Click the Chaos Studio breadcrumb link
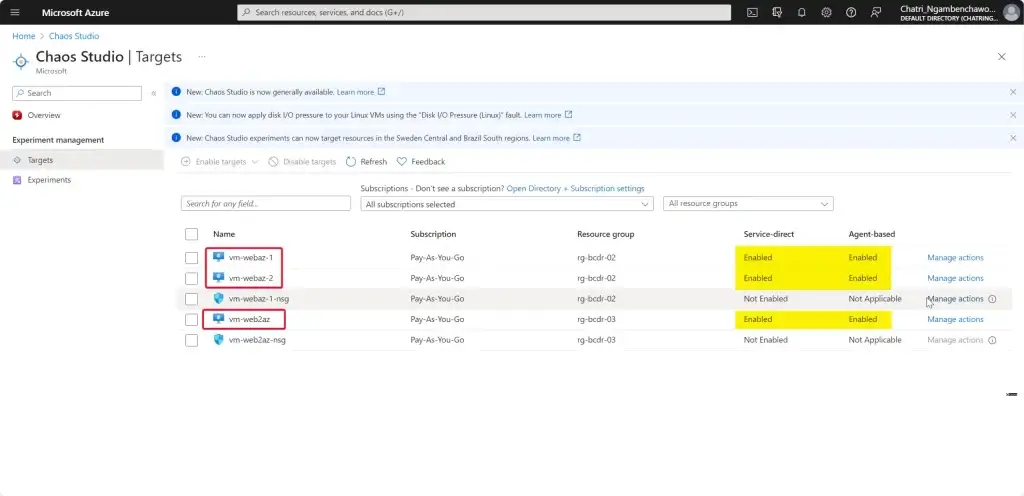 coord(74,36)
